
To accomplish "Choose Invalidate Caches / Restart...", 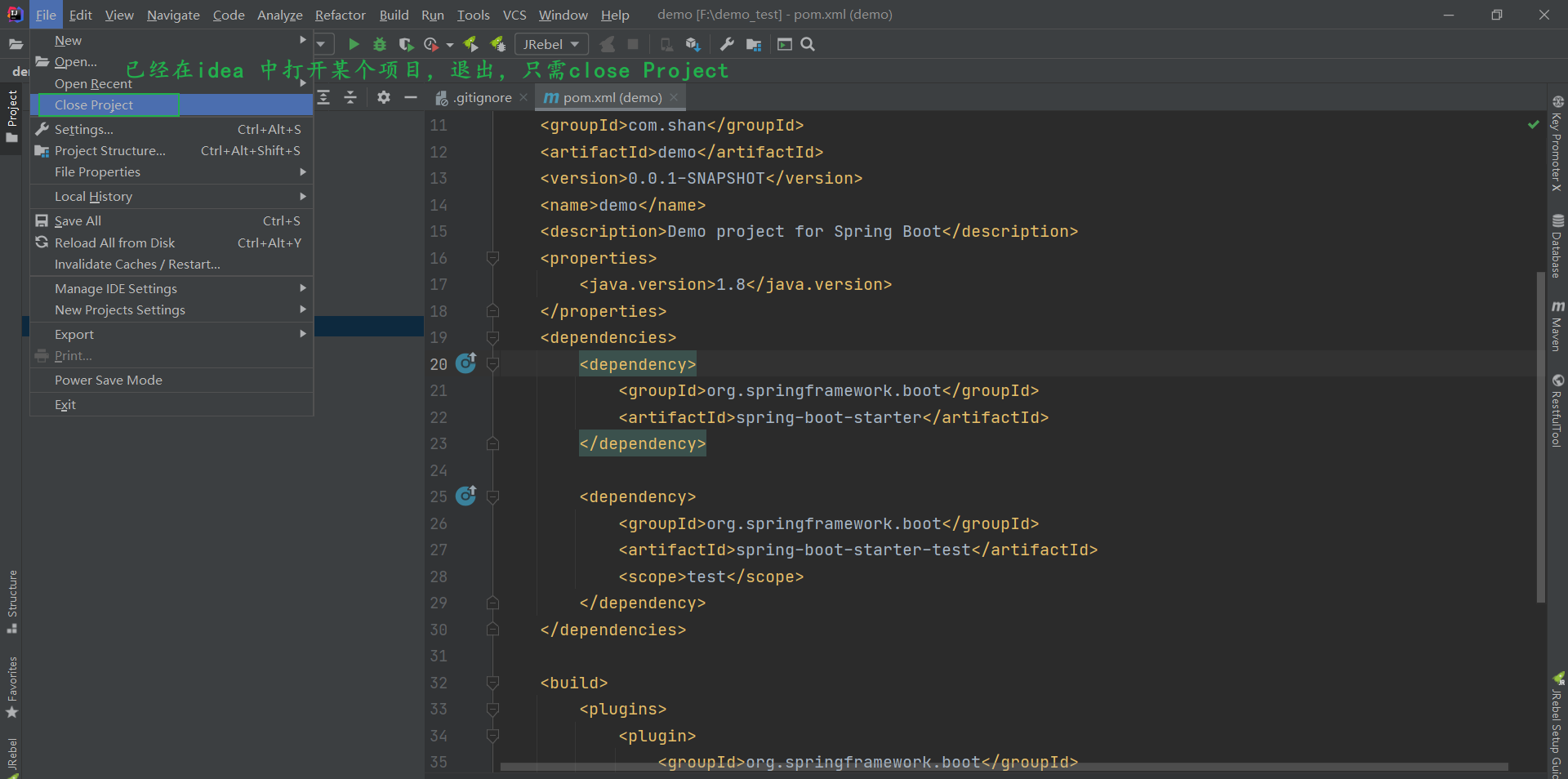I will coord(171,264).
